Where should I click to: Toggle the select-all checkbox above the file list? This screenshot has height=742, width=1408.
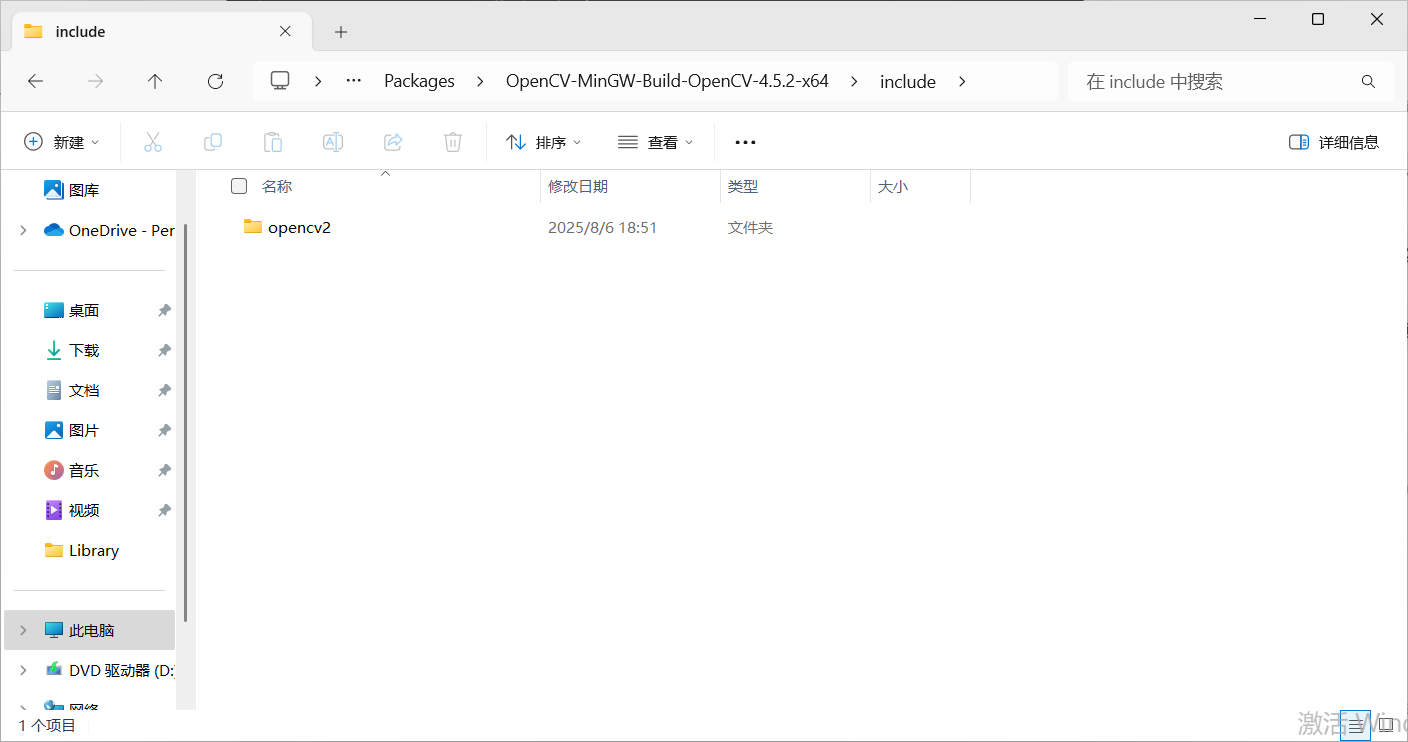pos(238,186)
